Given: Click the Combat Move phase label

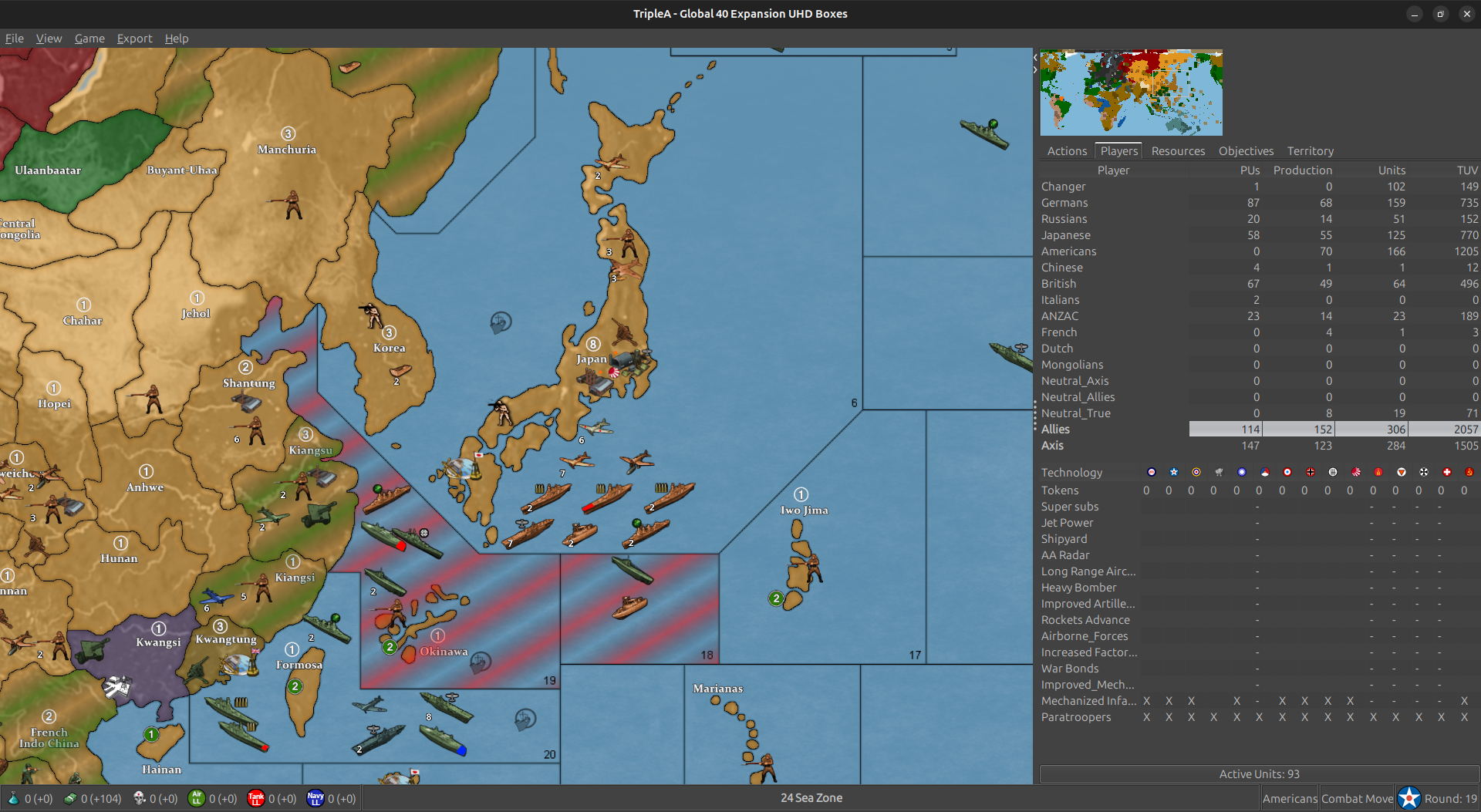Looking at the screenshot, I should point(1358,799).
